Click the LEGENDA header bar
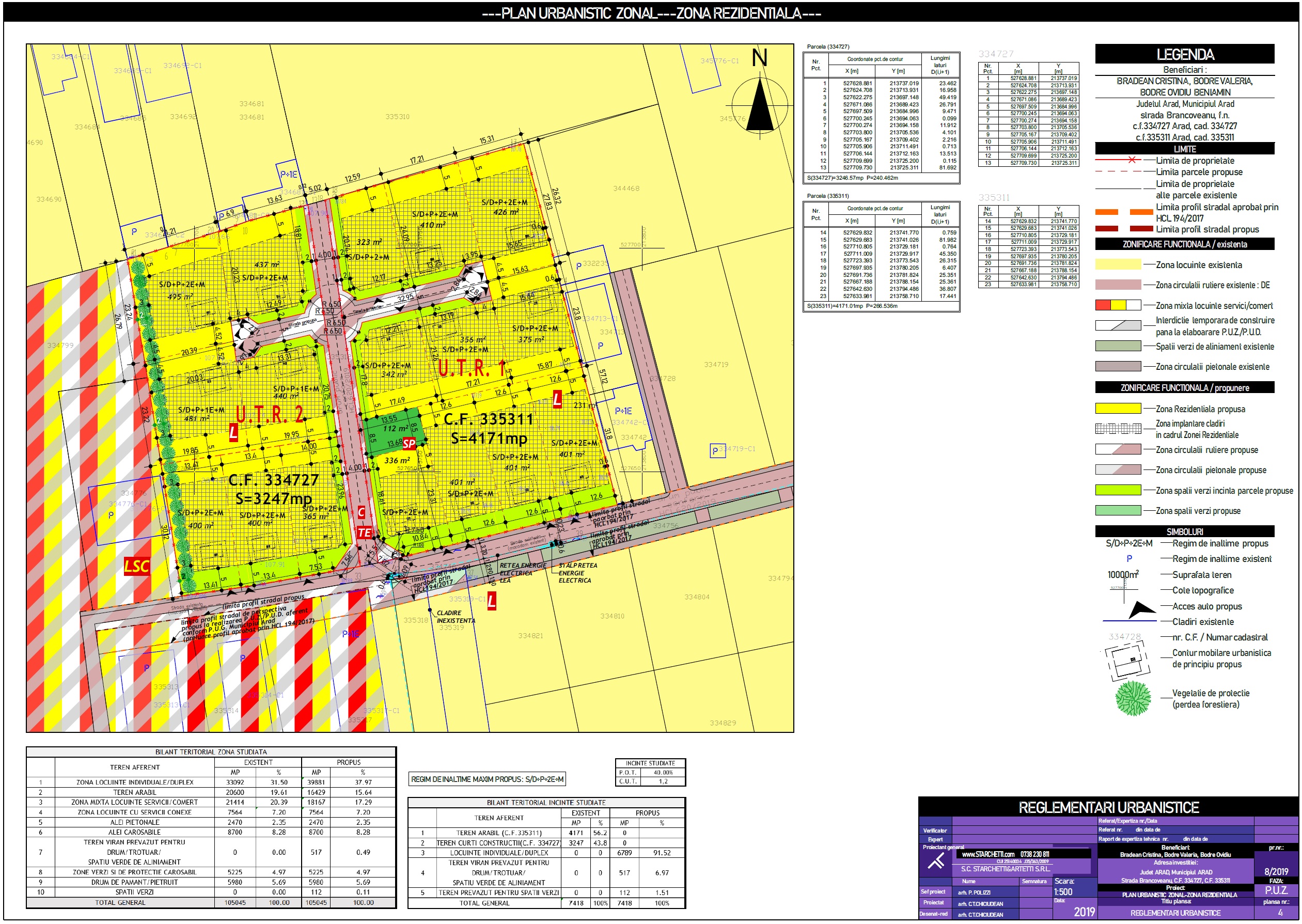Screen dimensions: 1302x924 (1184, 55)
